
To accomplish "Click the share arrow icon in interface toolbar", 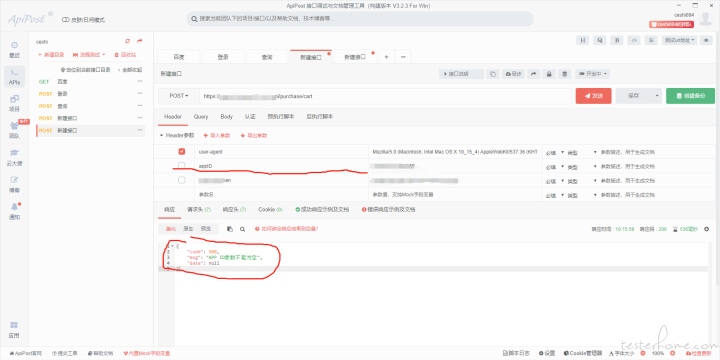I will click(x=534, y=74).
